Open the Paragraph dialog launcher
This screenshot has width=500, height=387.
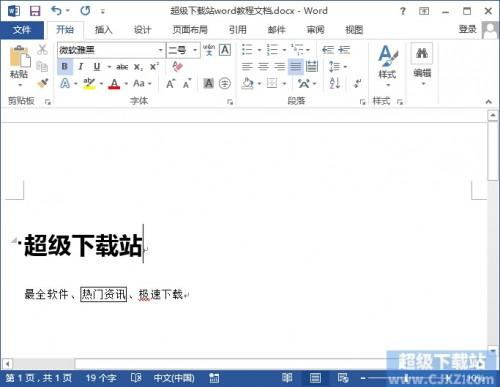(363, 102)
